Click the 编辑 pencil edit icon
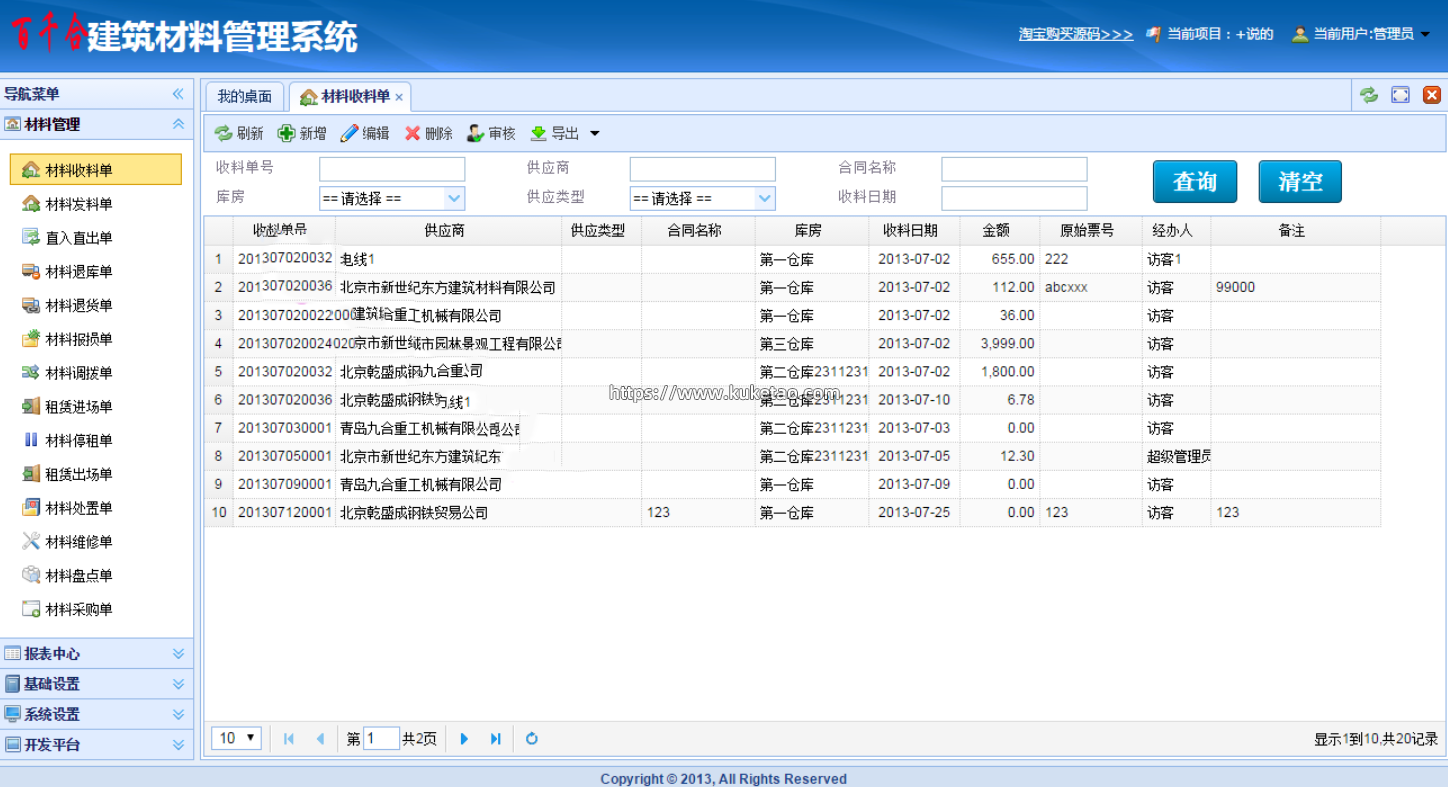 [349, 134]
